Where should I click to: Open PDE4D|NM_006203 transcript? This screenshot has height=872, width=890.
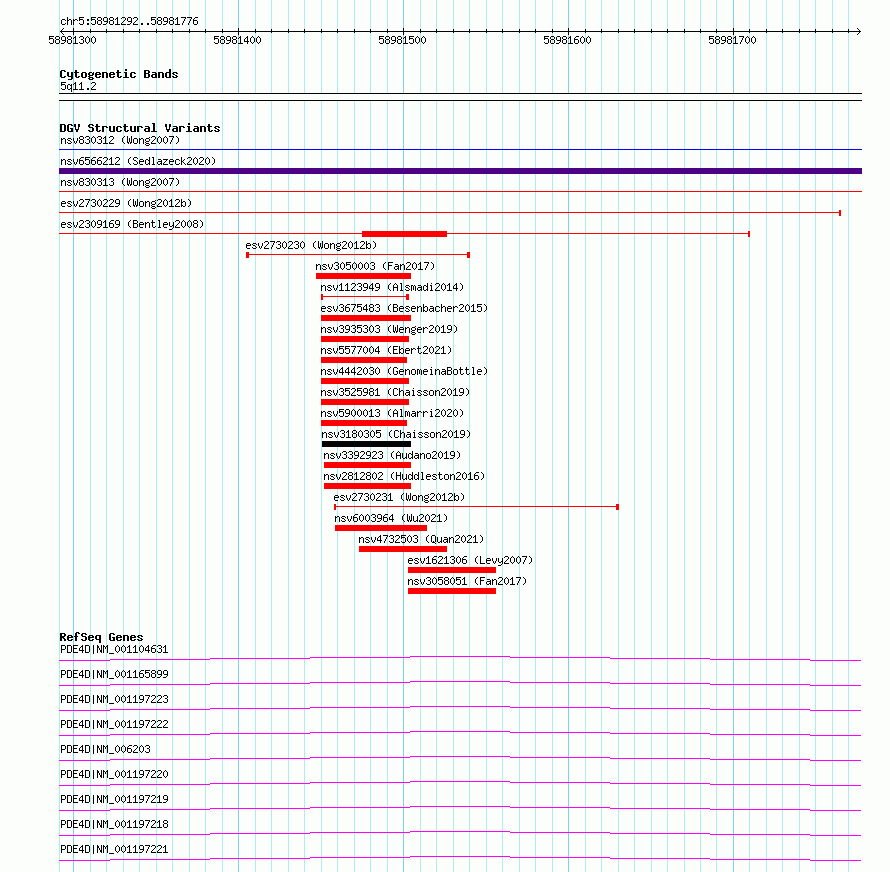tap(105, 749)
